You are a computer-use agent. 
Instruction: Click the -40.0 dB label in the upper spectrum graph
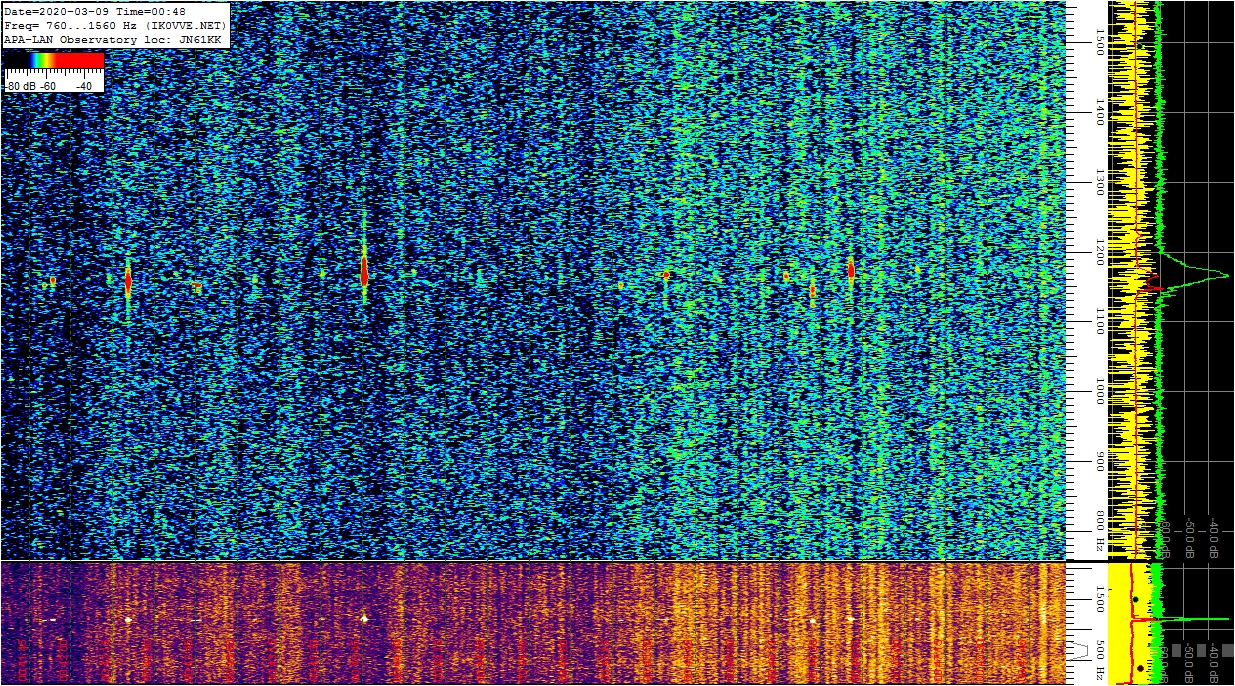[1213, 538]
